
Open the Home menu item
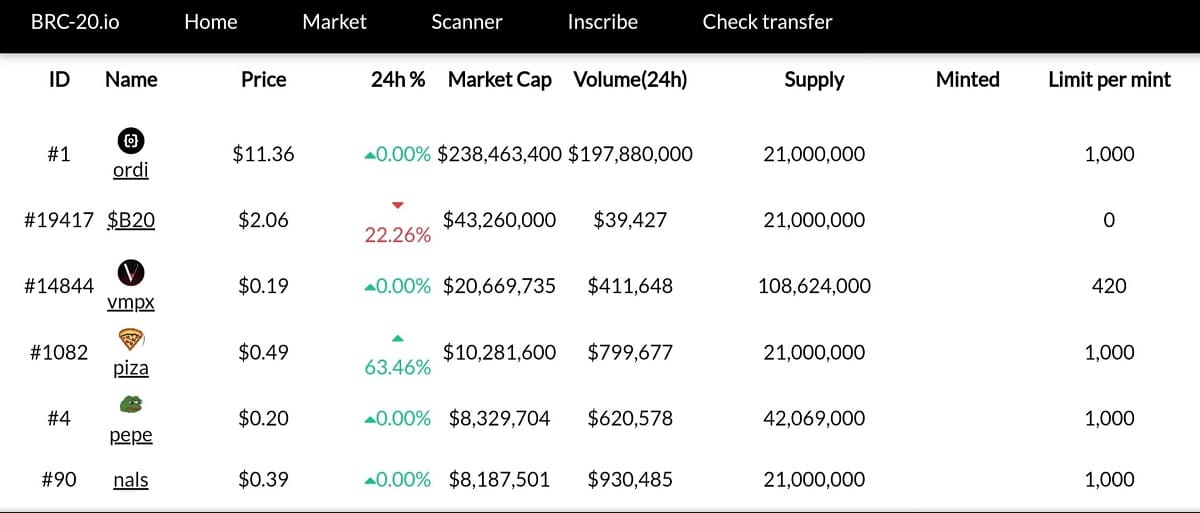211,21
